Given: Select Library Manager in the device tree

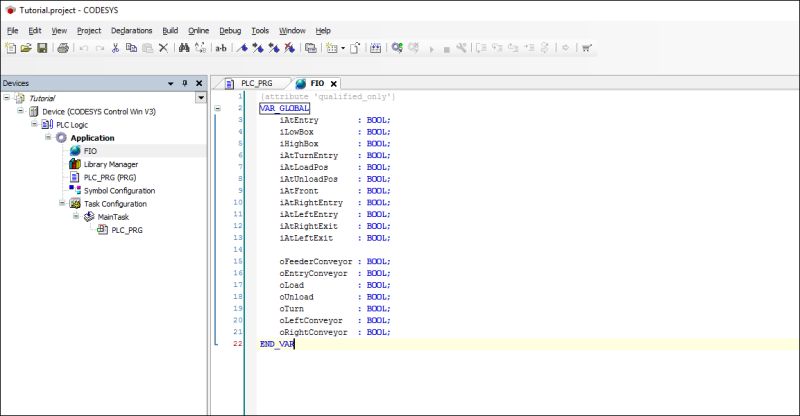Looking at the screenshot, I should (x=111, y=164).
